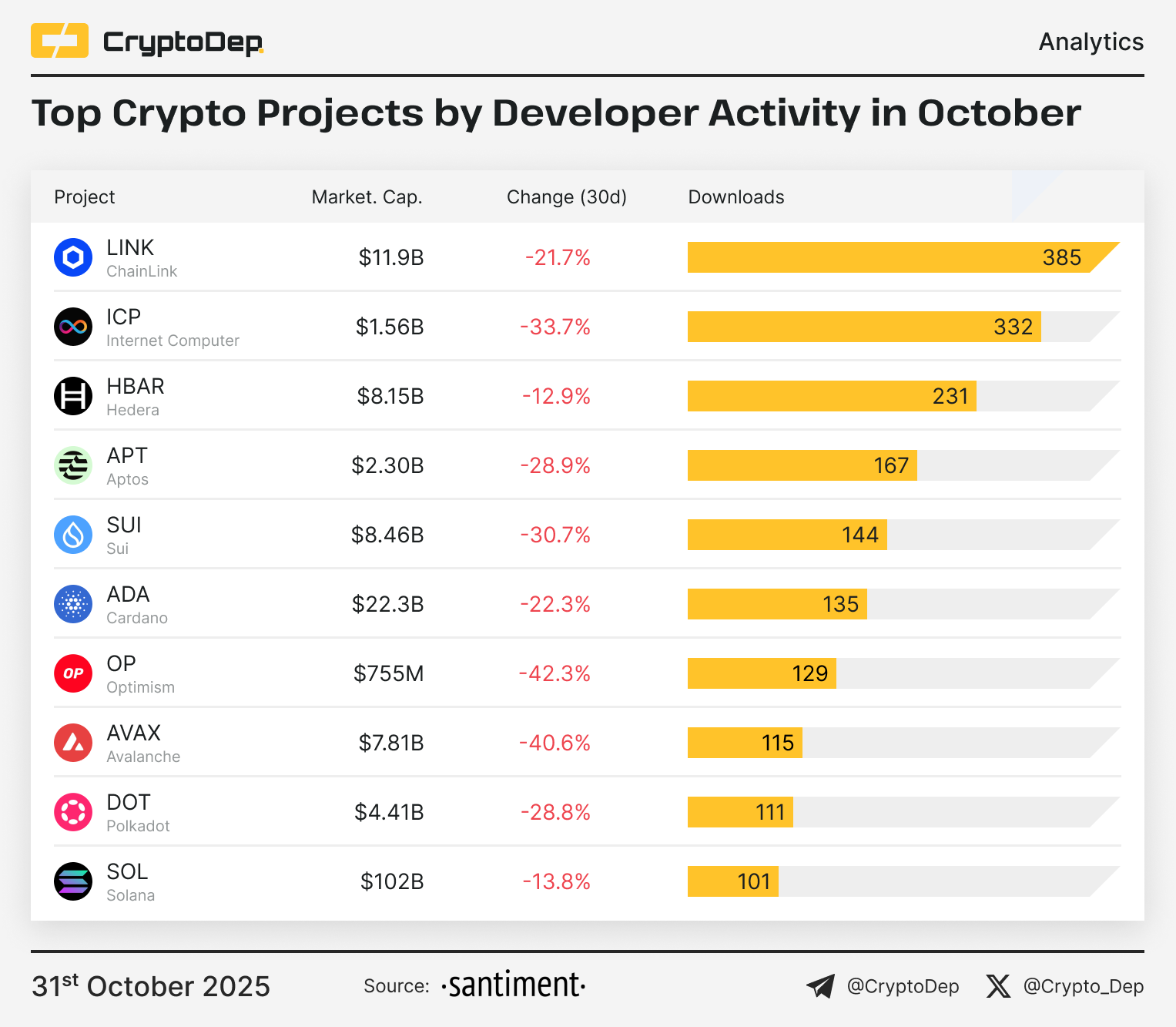Click the CryptoDep logo icon
The width and height of the screenshot is (1176, 1027).
point(59,41)
